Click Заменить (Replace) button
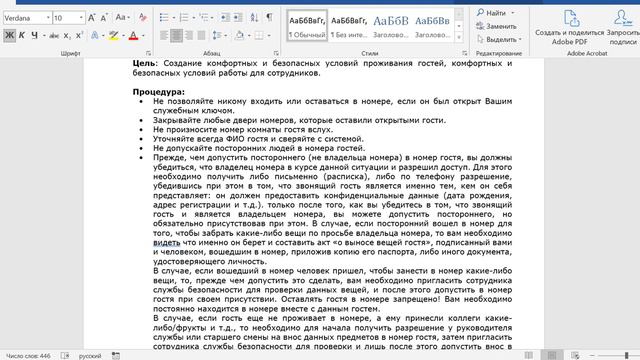Viewport: 640px width, 360px height. click(496, 26)
